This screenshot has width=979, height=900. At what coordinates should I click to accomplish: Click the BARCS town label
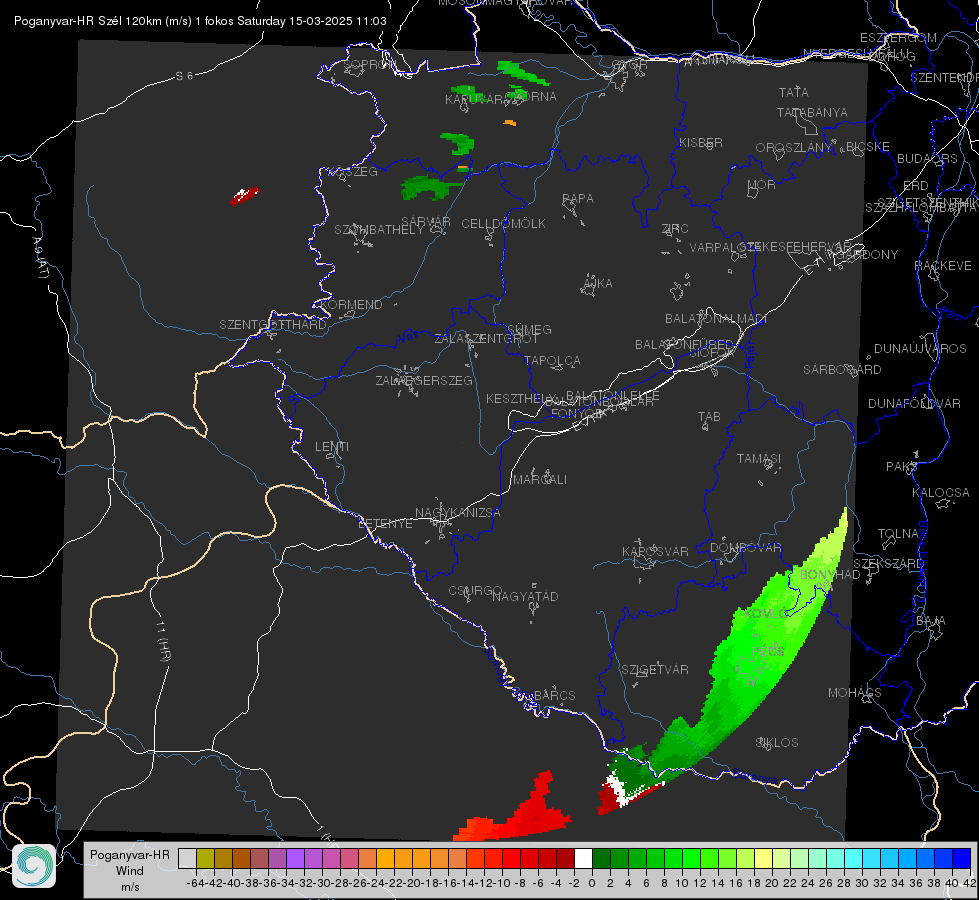pyautogui.click(x=554, y=695)
